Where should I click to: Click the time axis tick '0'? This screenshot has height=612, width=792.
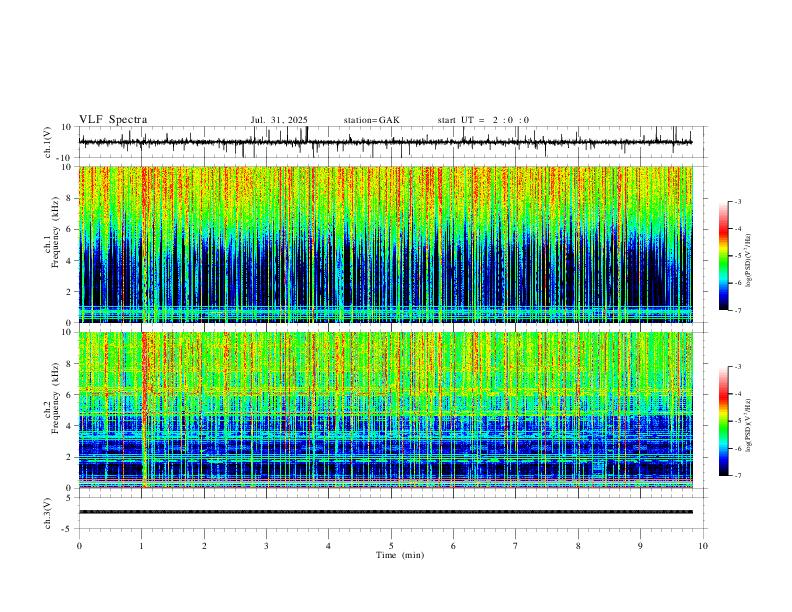(x=79, y=546)
